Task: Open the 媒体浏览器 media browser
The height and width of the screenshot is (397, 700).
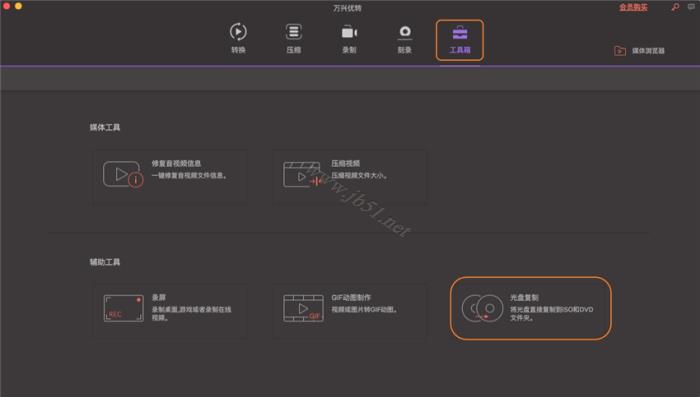Action: tap(639, 51)
